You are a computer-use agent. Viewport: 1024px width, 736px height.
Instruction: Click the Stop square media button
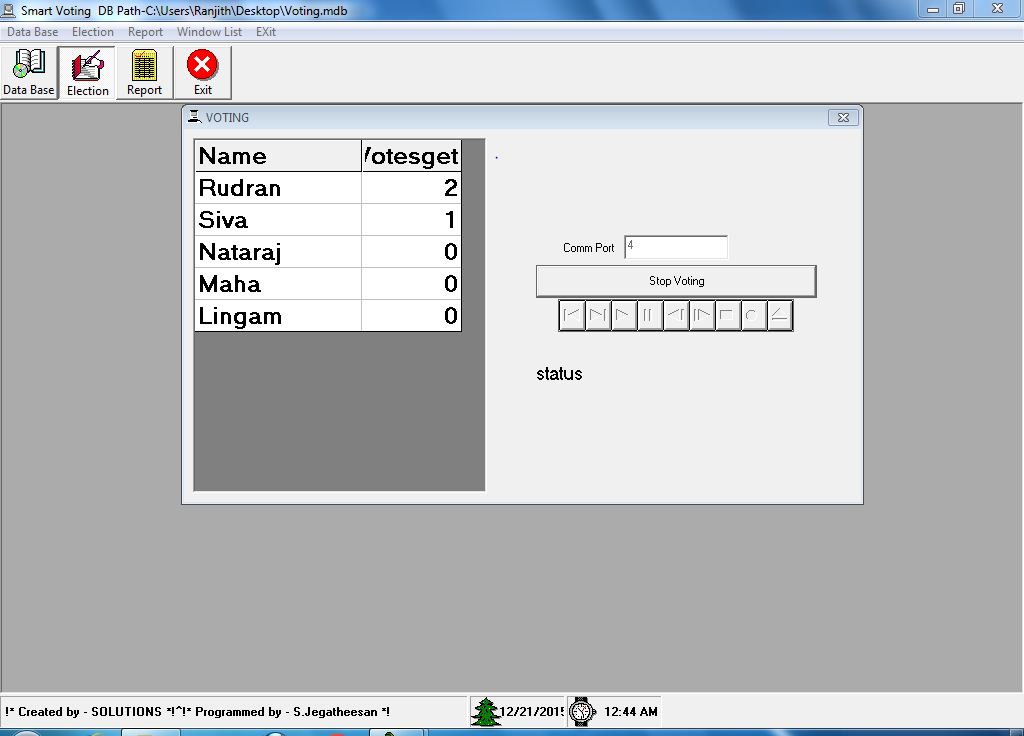(728, 315)
